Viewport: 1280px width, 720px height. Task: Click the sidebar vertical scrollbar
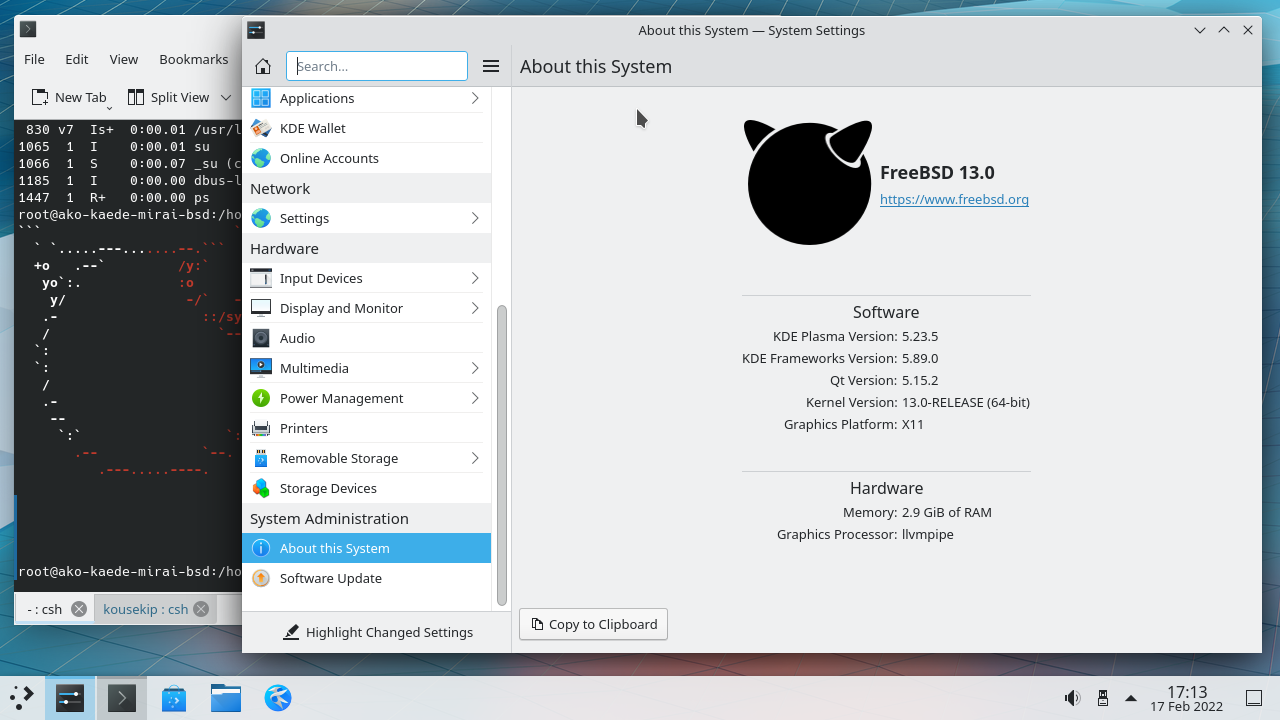(x=502, y=450)
